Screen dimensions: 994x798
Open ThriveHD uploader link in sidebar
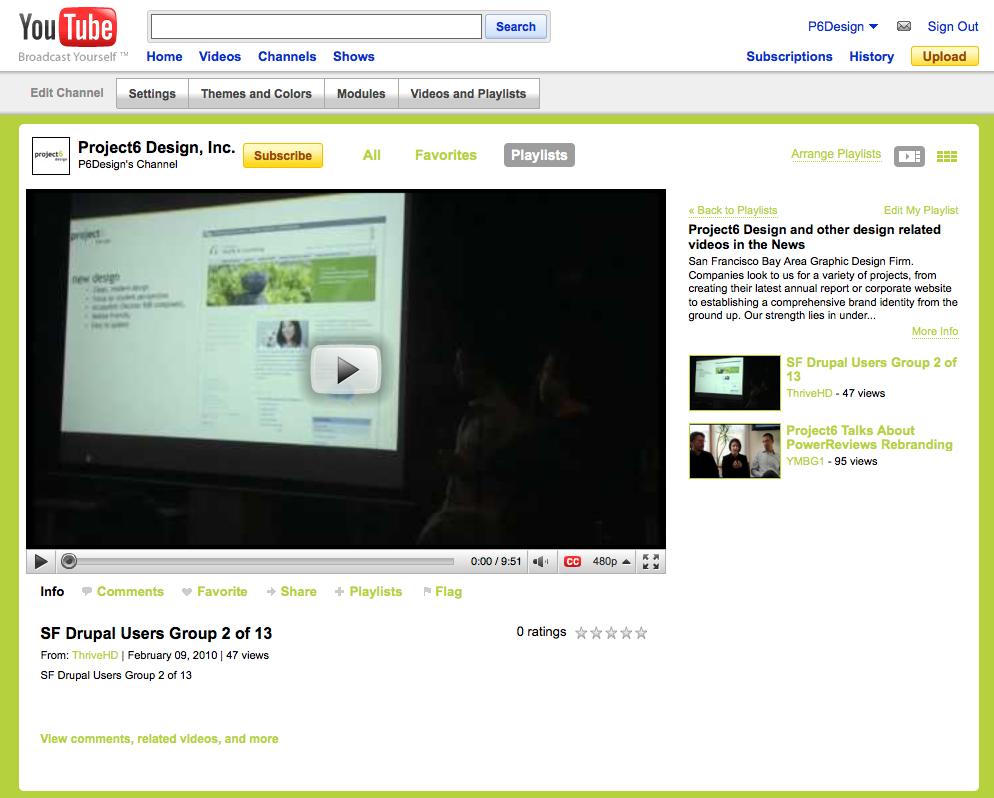(809, 394)
